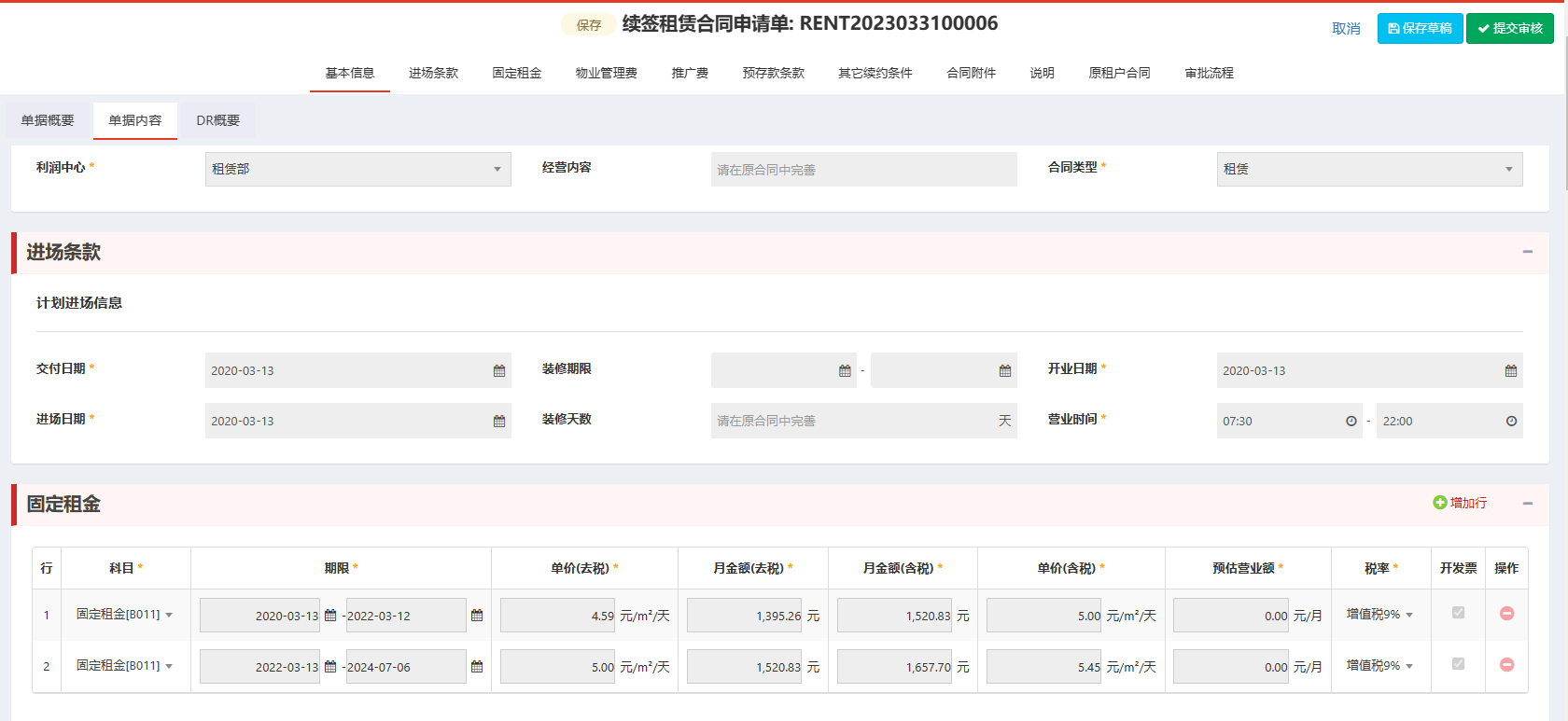This screenshot has height=721, width=1568.
Task: Click 增加行 to add rent row
Action: [1461, 503]
